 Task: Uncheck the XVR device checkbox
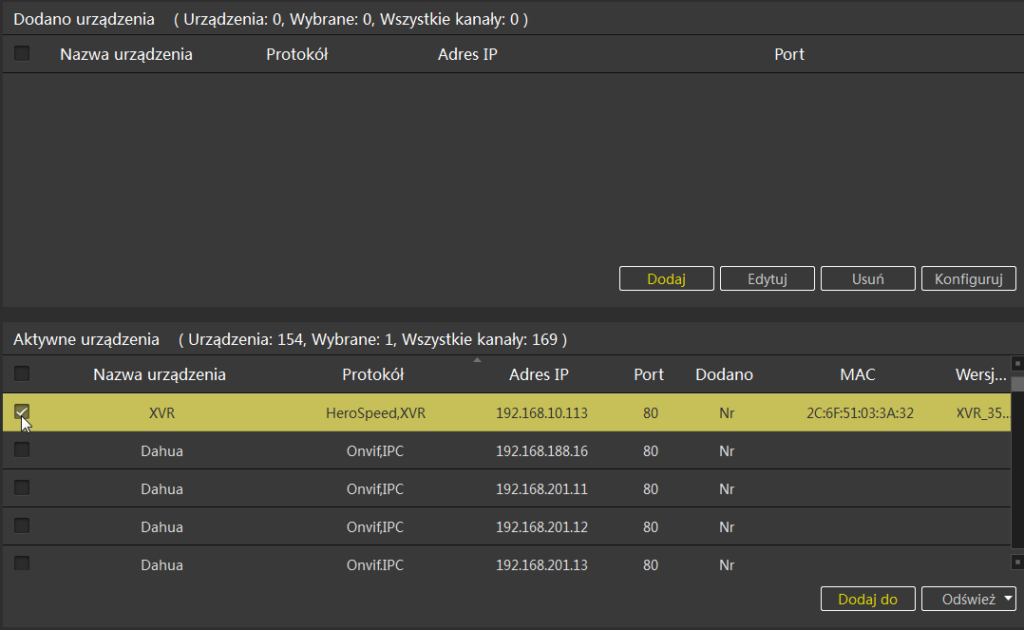[x=22, y=412]
